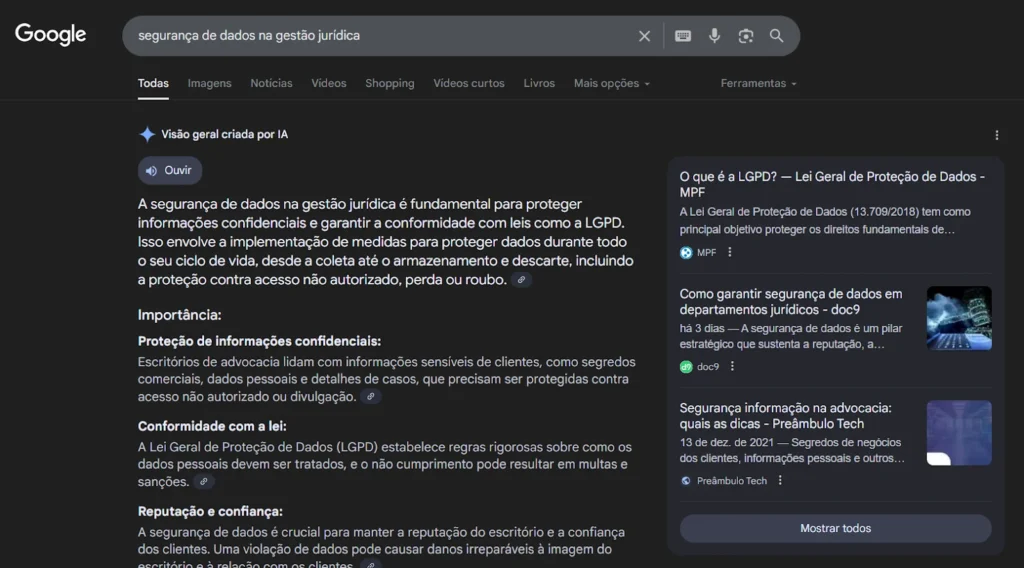This screenshot has width=1024, height=568.
Task: Open the Shopping tab
Action: pyautogui.click(x=389, y=84)
